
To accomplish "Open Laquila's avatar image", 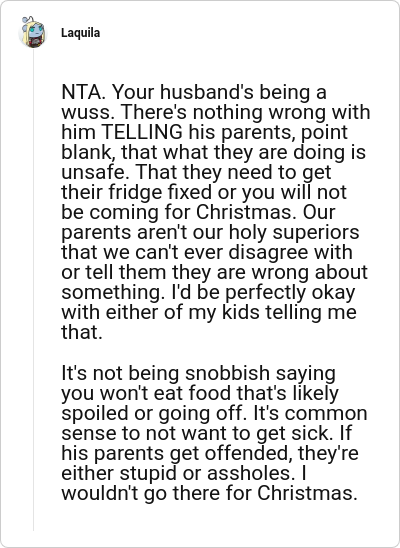I will pyautogui.click(x=32, y=33).
